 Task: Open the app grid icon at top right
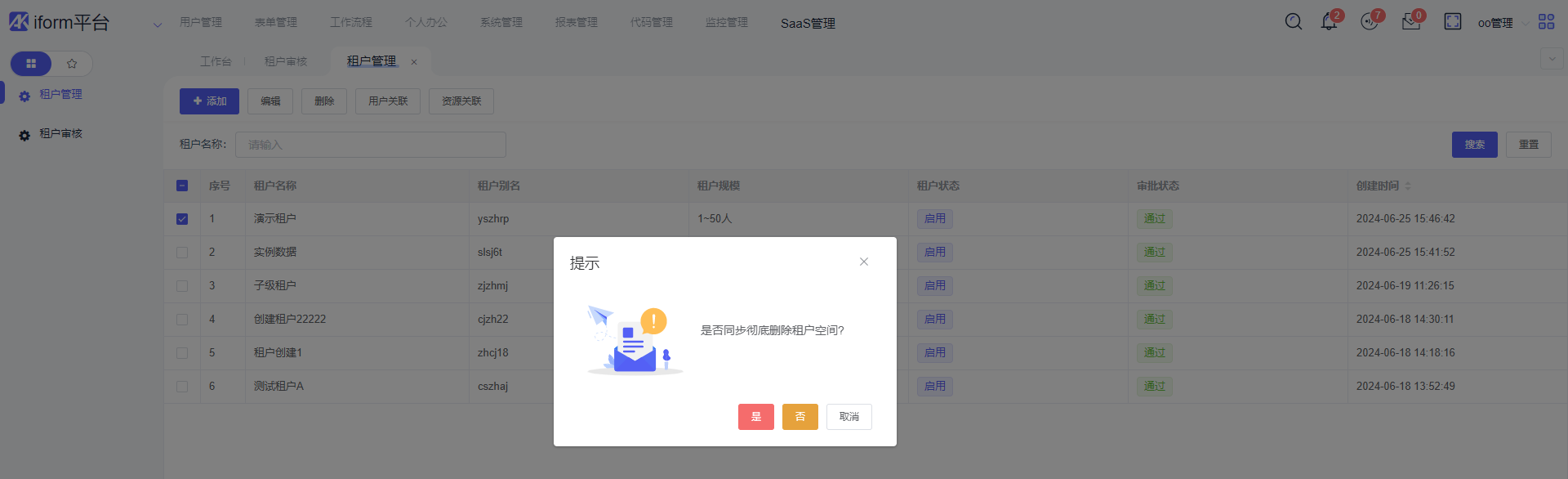coord(1546,22)
